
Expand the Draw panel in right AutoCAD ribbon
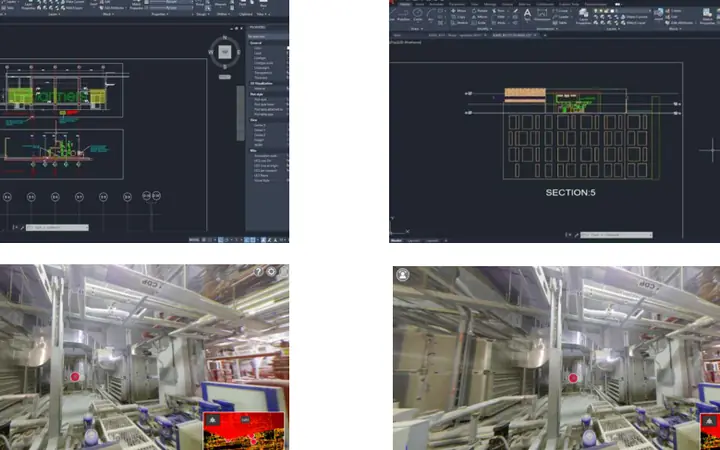[417, 29]
